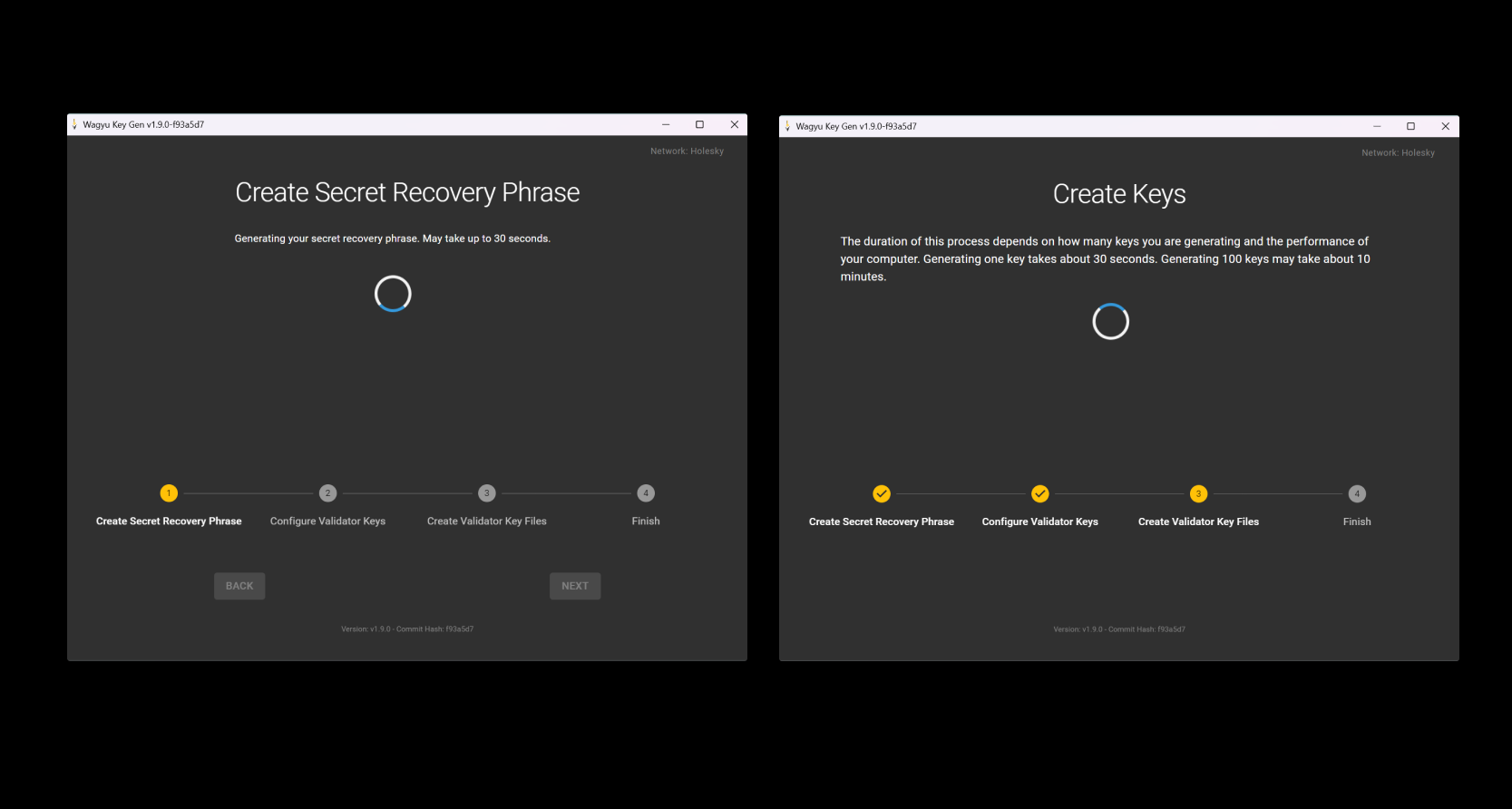Click 'Finish' step label in left window

pyautogui.click(x=646, y=521)
